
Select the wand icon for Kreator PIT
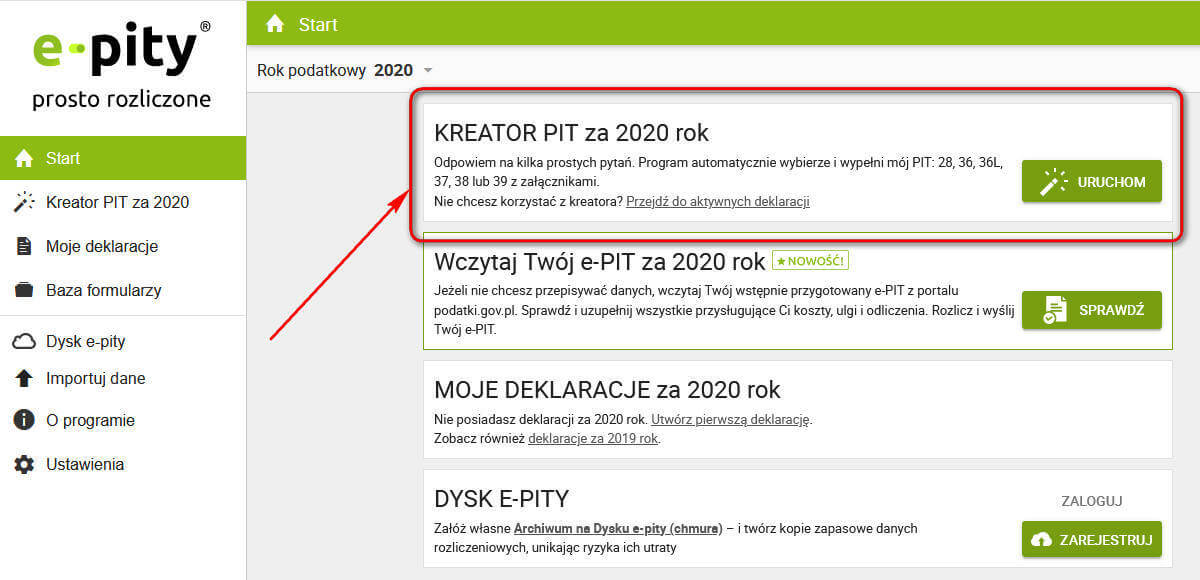coord(22,202)
